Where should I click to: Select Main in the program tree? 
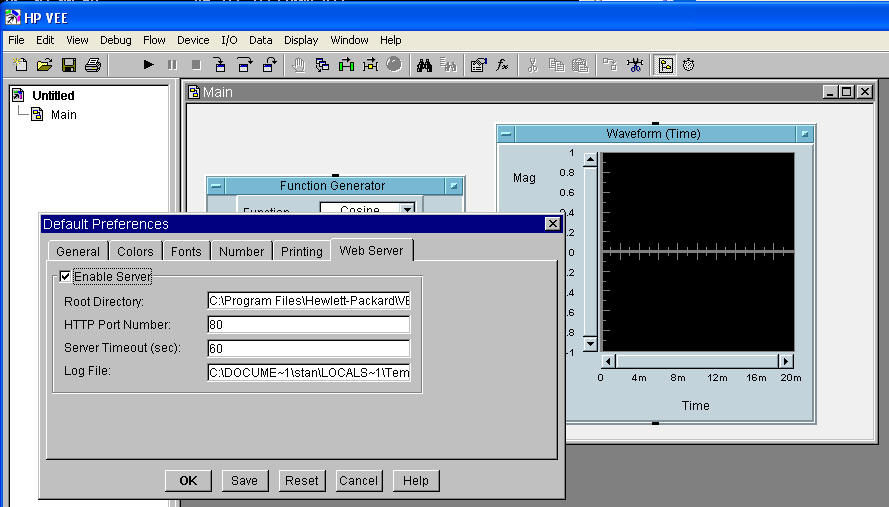[x=63, y=115]
